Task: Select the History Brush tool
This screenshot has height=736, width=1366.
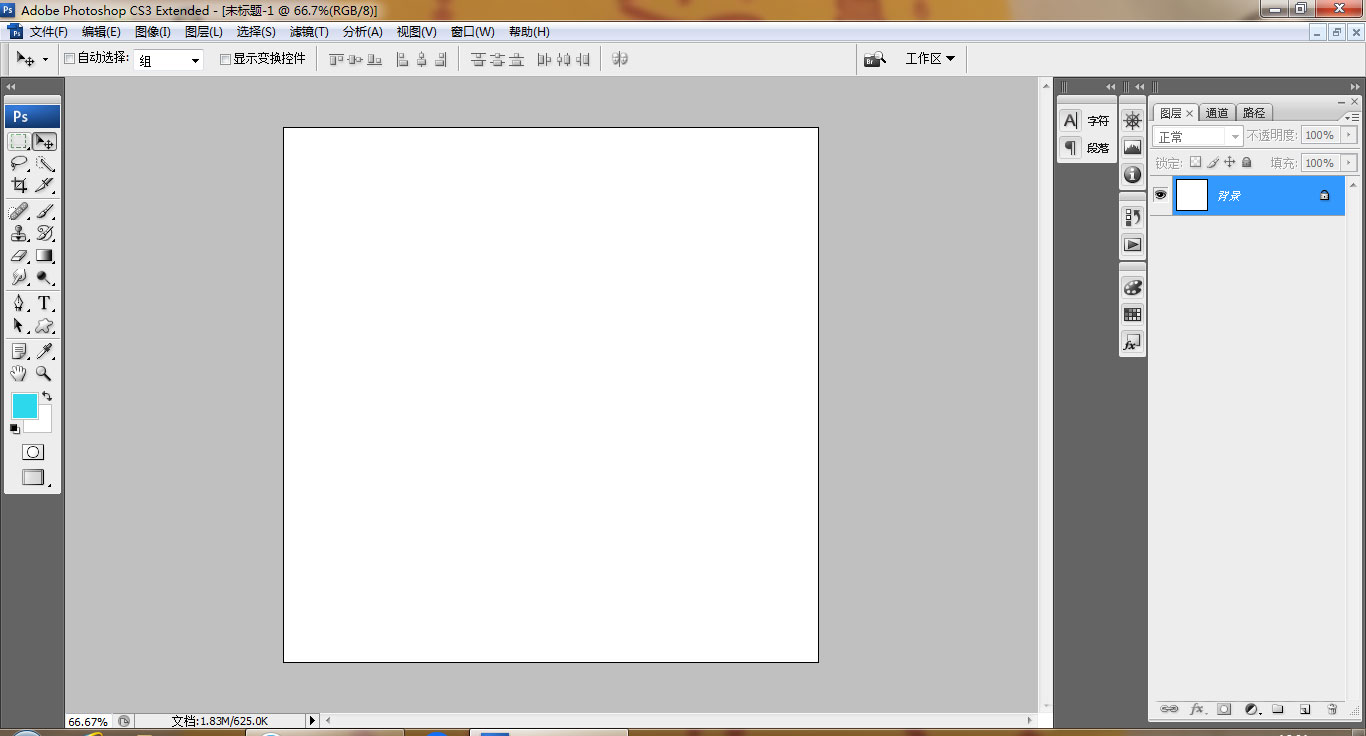Action: (x=45, y=234)
